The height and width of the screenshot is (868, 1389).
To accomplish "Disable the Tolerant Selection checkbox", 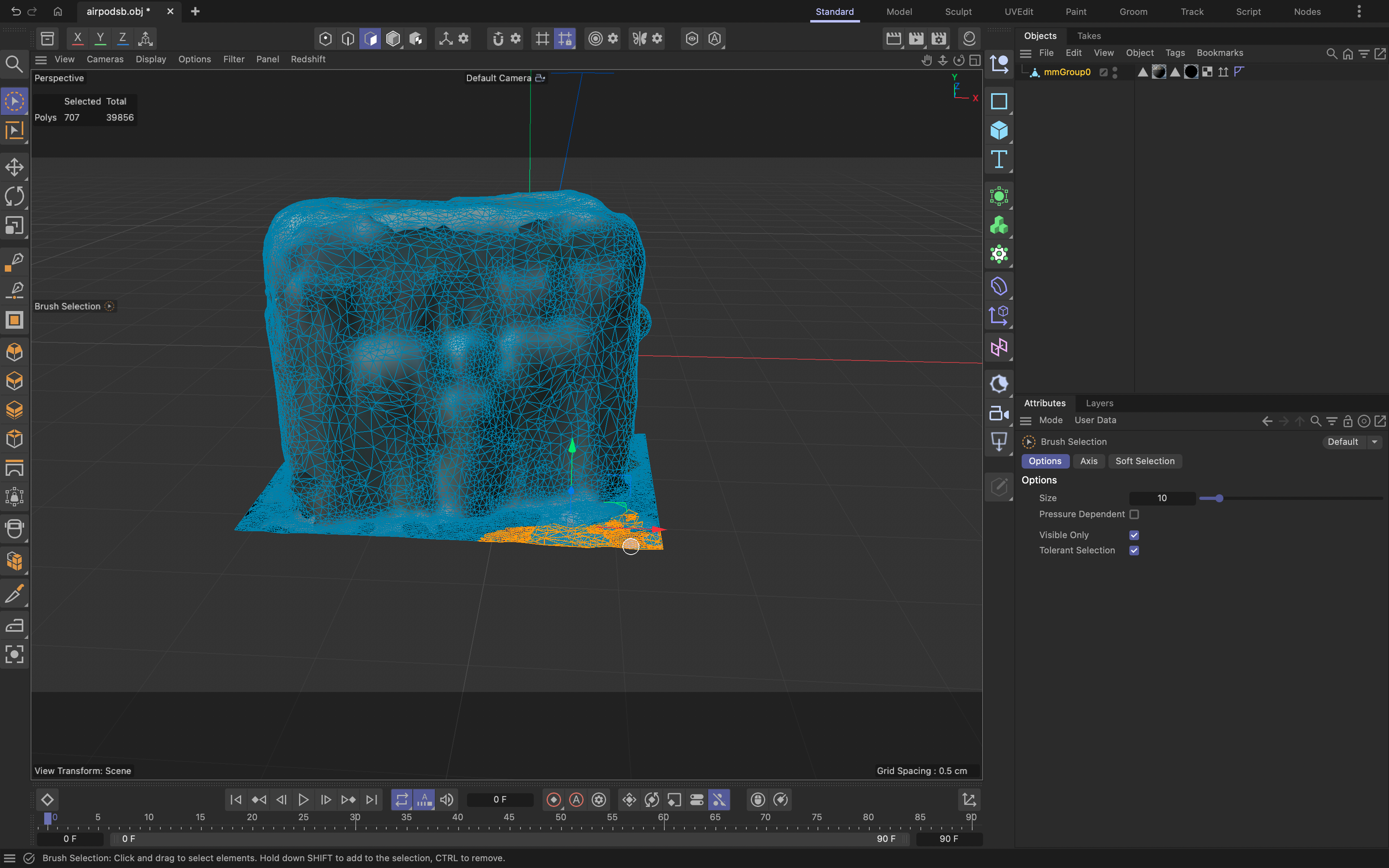I will (x=1134, y=551).
